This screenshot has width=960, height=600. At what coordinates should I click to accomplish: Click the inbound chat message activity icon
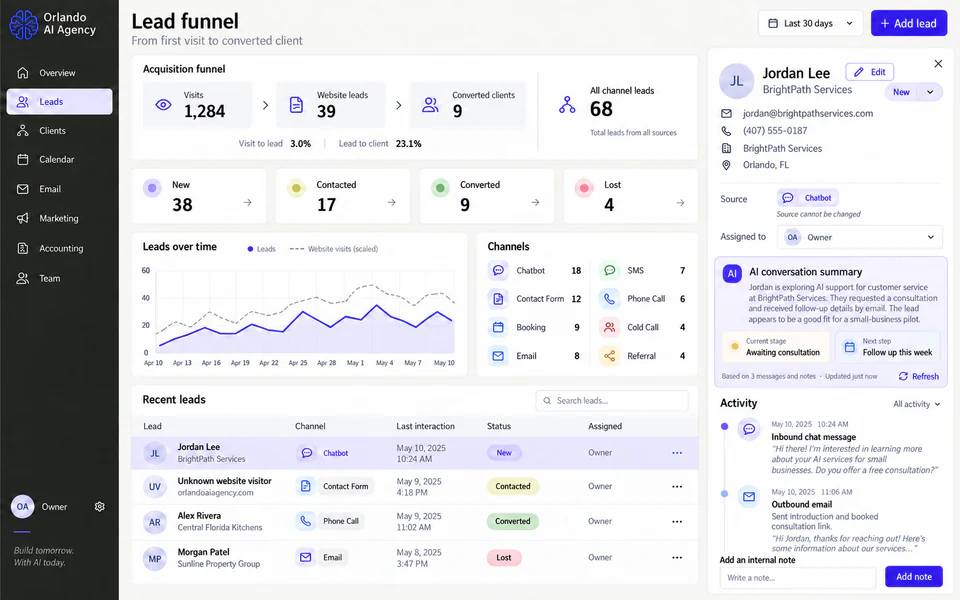tap(749, 429)
